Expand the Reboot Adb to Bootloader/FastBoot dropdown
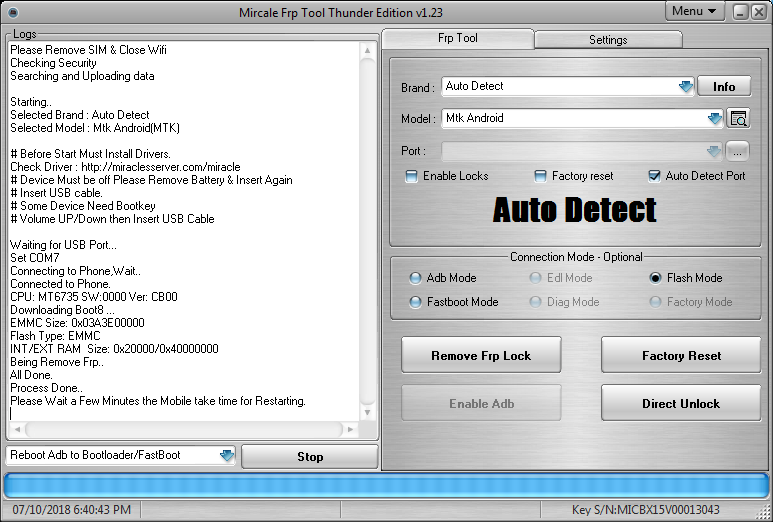 226,455
